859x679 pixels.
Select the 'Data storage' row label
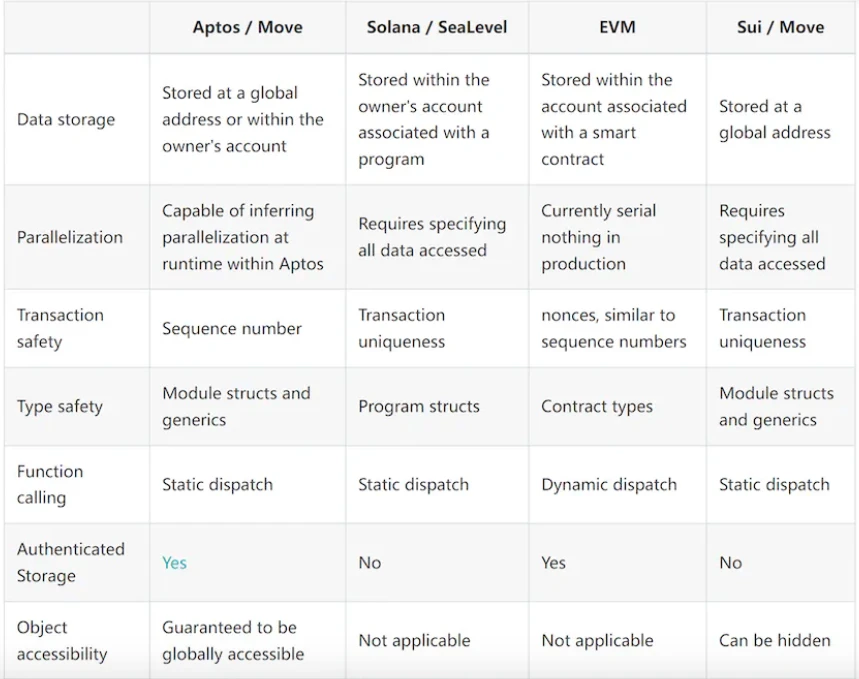pos(66,120)
